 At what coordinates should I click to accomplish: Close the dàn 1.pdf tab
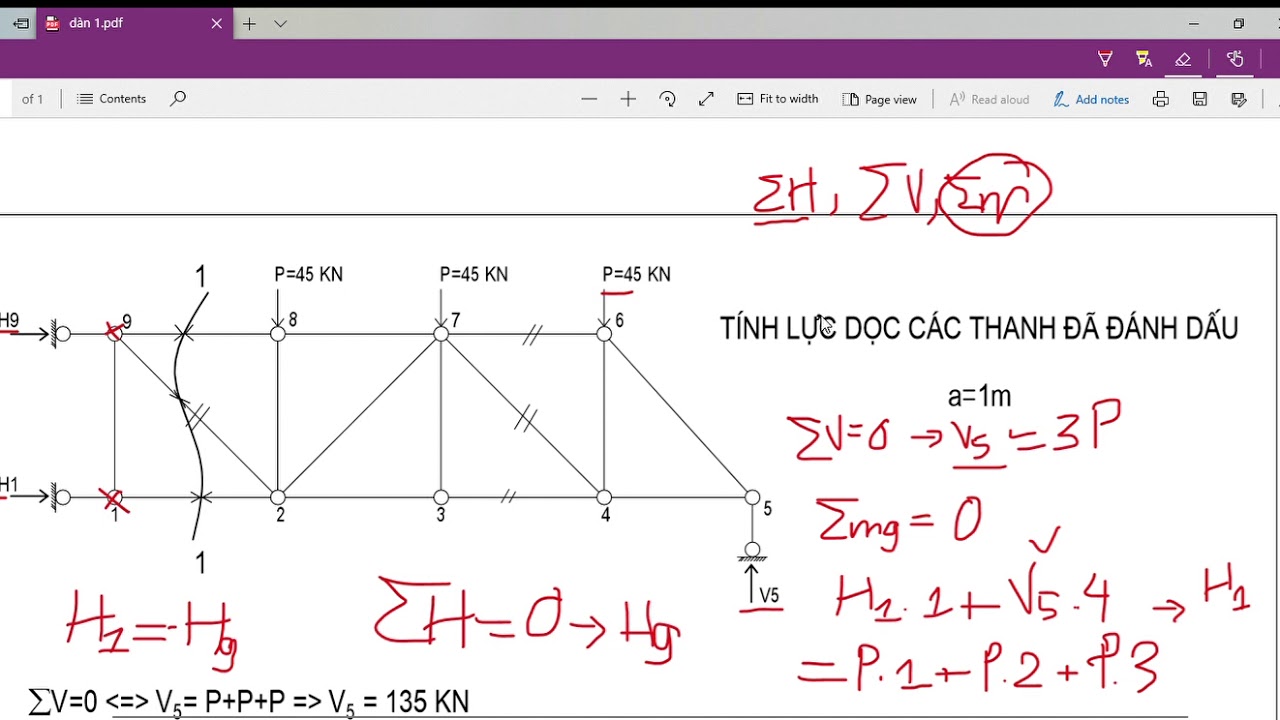click(216, 23)
